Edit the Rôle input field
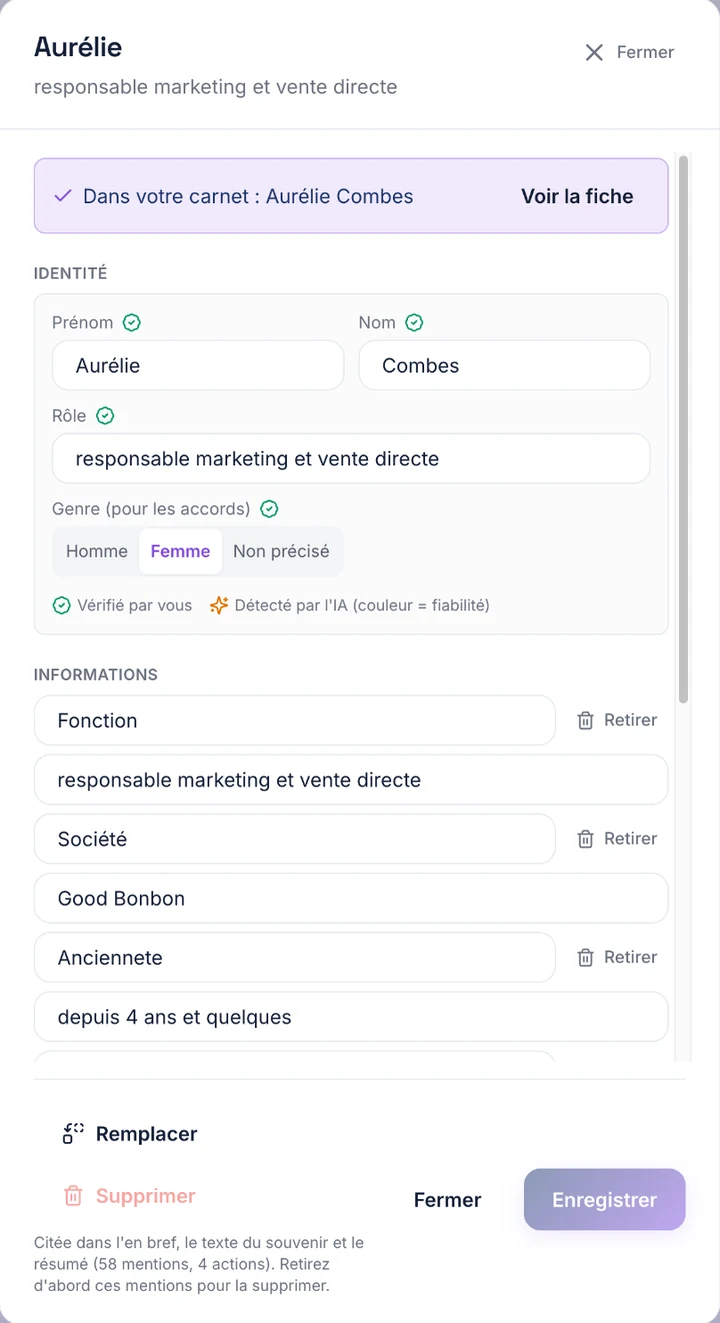The height and width of the screenshot is (1323, 720). click(x=351, y=459)
